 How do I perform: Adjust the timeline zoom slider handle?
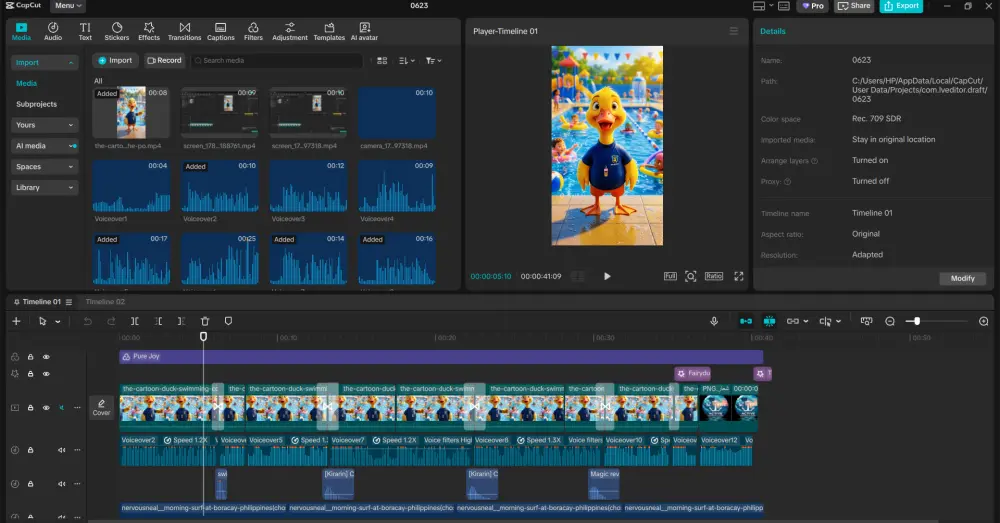916,321
